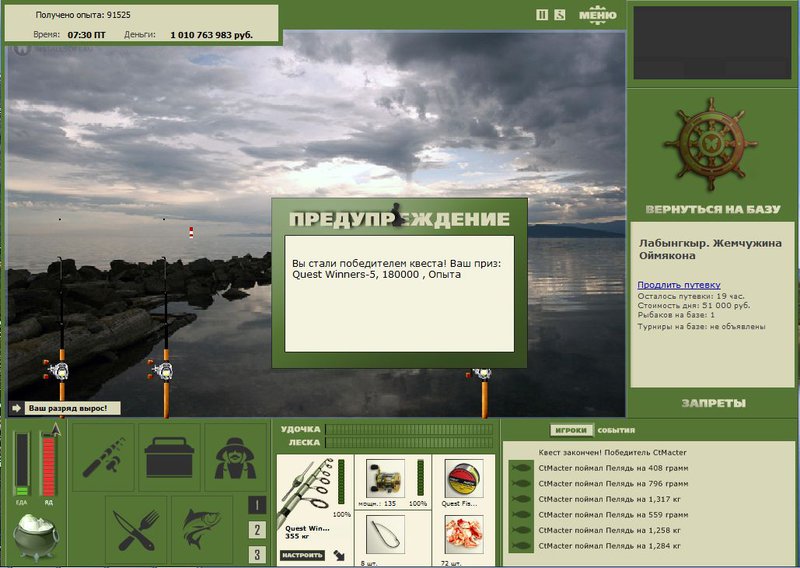Click the reel of the second rod on shore
Image resolution: width=800 pixels, height=568 pixels.
tap(161, 371)
